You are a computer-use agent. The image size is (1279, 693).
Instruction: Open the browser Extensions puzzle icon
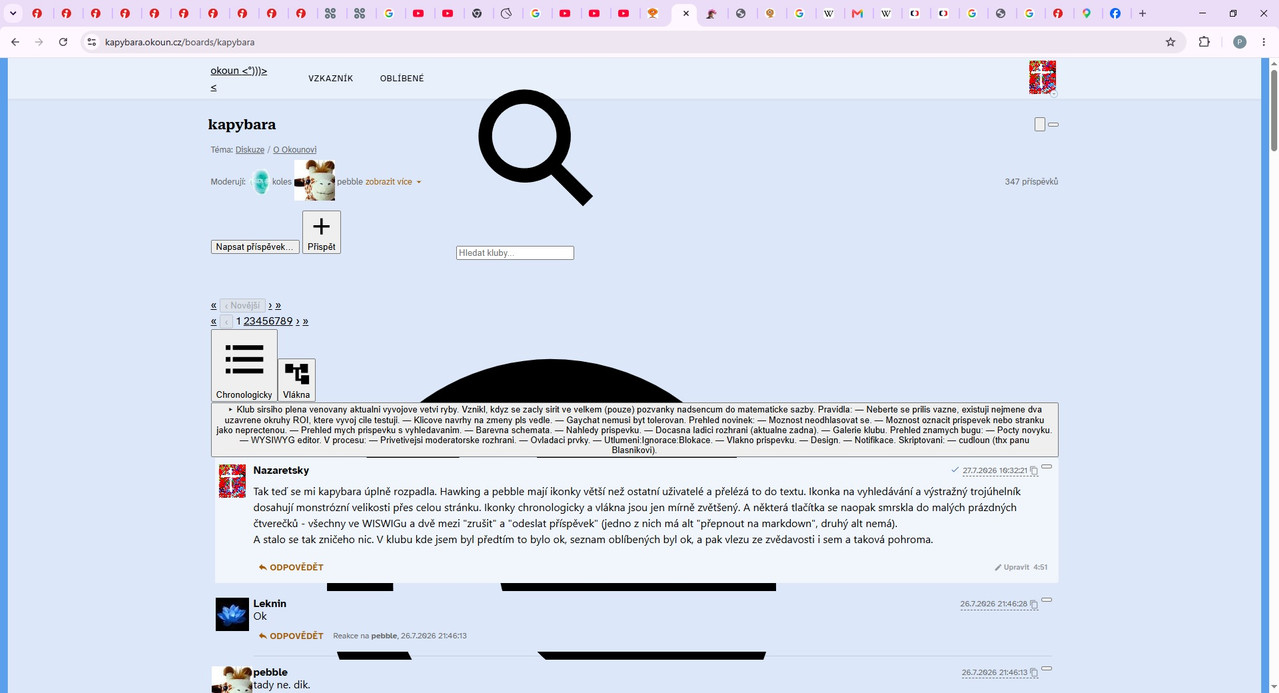(x=1204, y=42)
